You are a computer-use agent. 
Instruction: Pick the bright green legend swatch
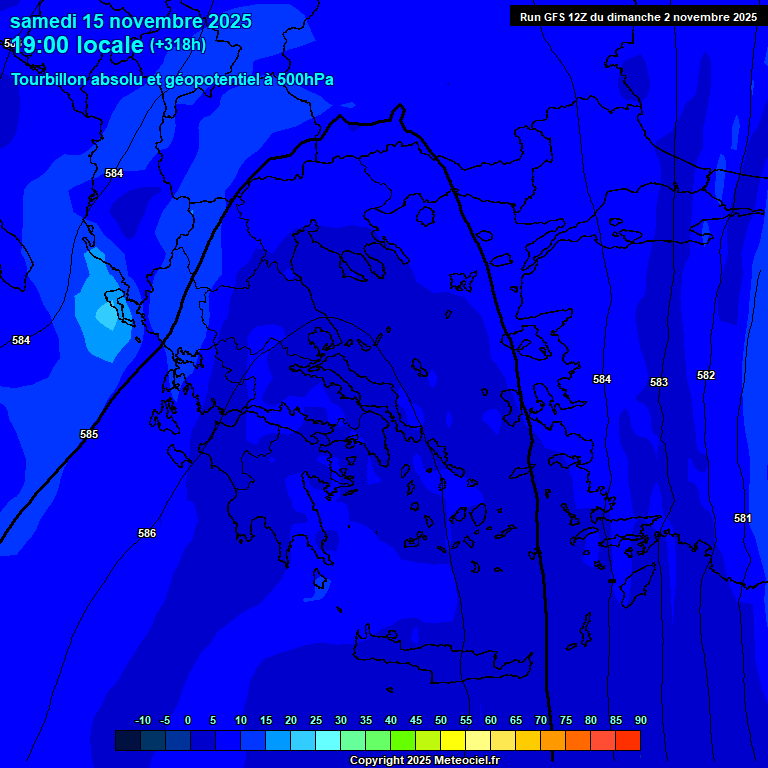click(x=403, y=741)
